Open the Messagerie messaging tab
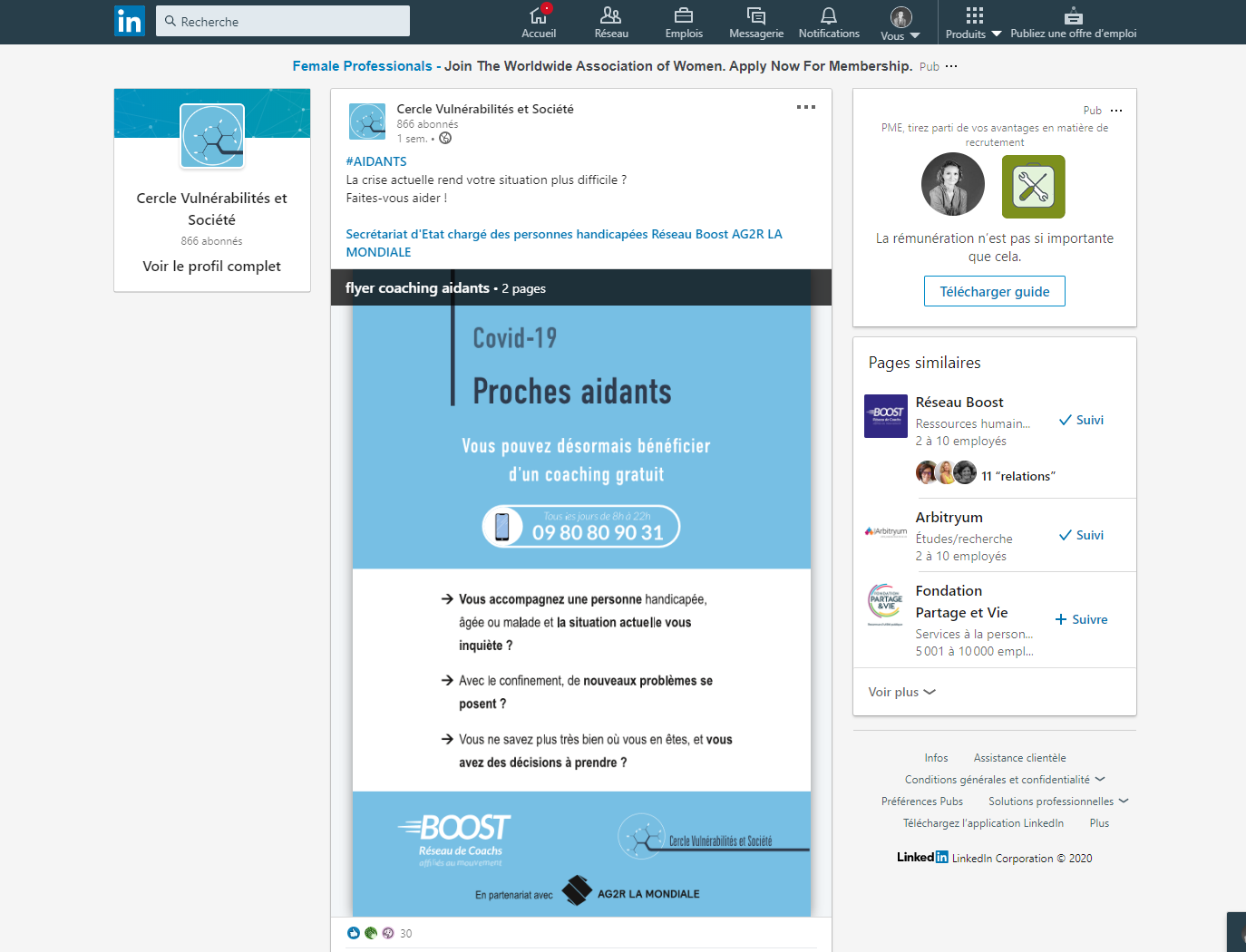This screenshot has height=952, width=1246. 756,22
